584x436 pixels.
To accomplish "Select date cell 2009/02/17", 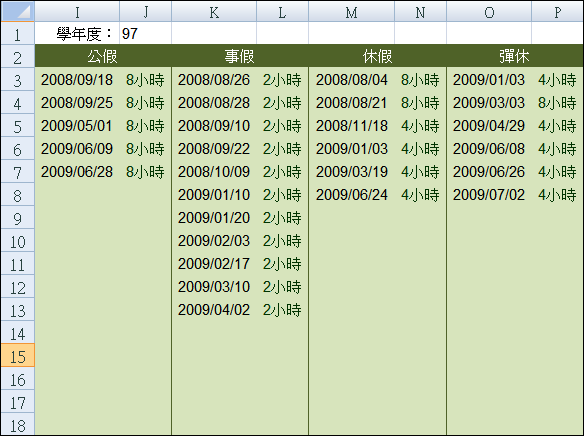I will click(x=214, y=264).
